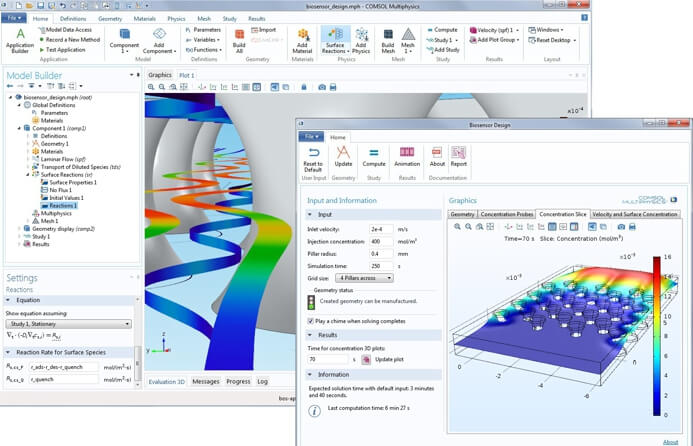The width and height of the screenshot is (693, 446).
Task: Click the Build Mesh icon
Action: (388, 42)
